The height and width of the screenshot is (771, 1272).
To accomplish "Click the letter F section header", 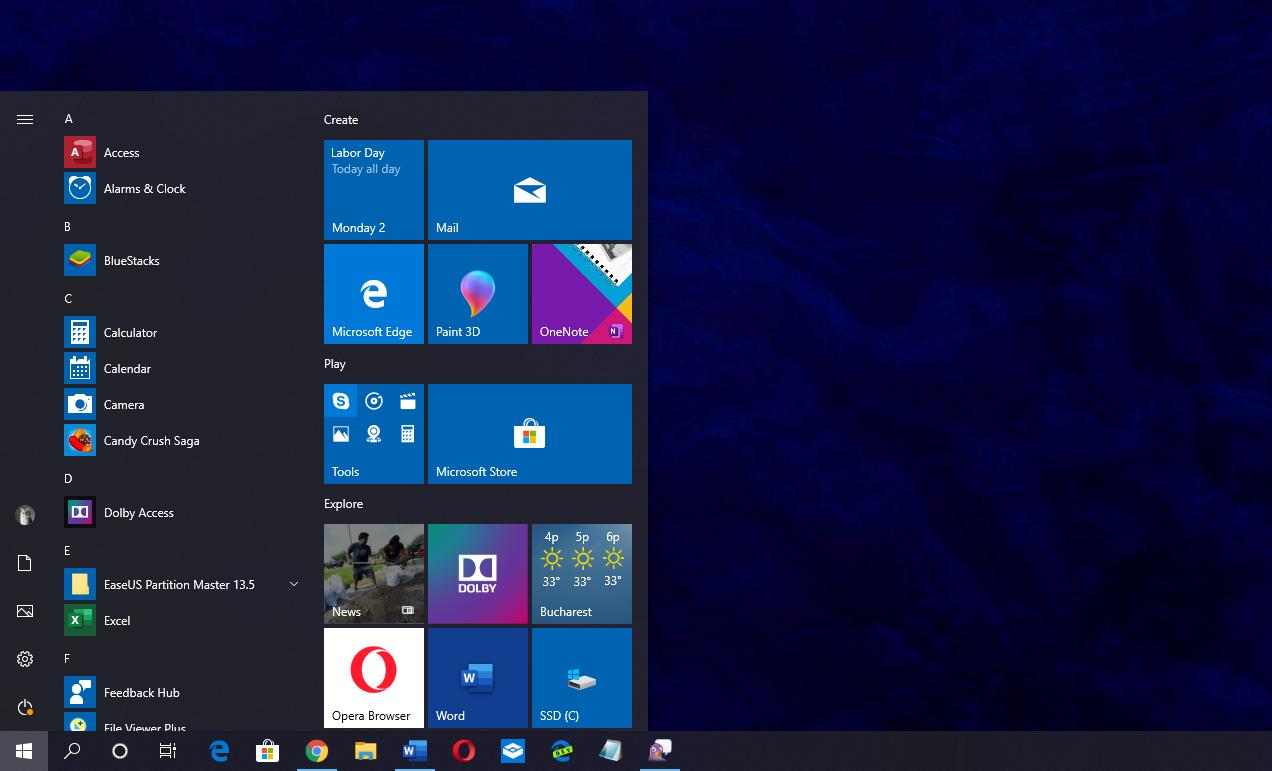I will (67, 659).
